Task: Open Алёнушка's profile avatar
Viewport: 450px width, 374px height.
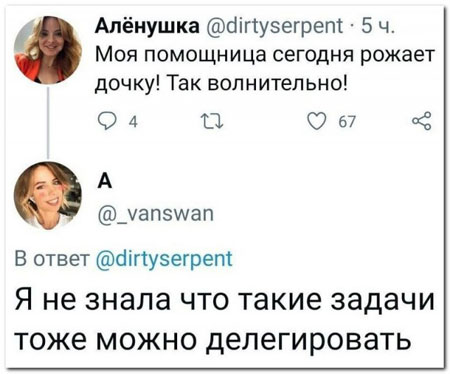Action: (48, 51)
